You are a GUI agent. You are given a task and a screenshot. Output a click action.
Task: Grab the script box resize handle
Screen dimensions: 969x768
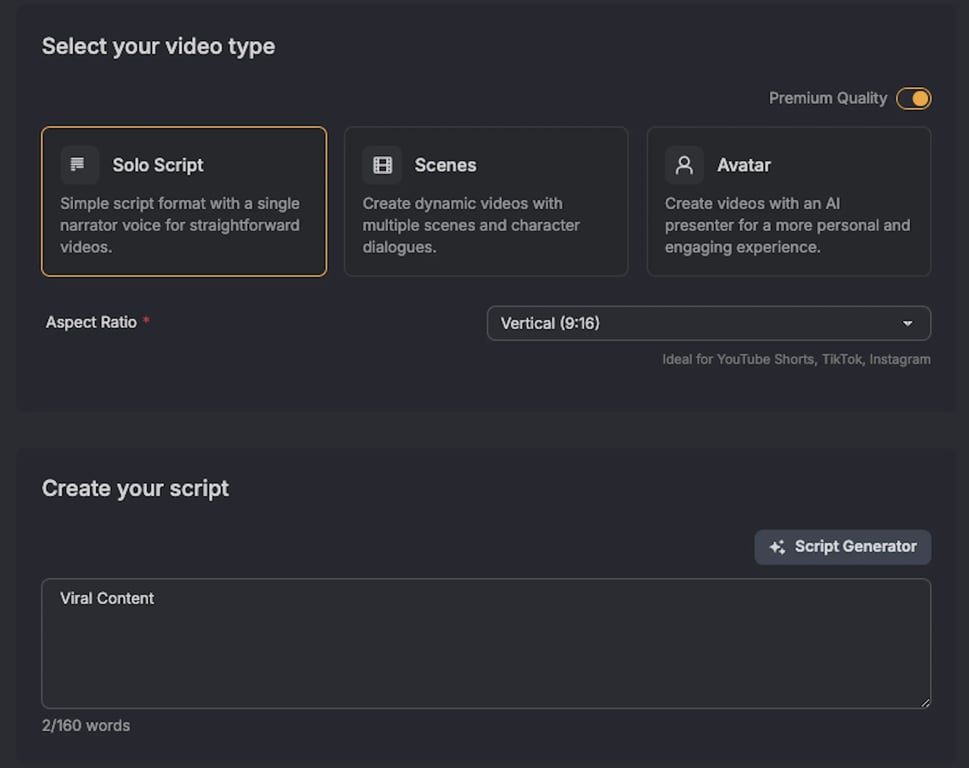click(925, 702)
